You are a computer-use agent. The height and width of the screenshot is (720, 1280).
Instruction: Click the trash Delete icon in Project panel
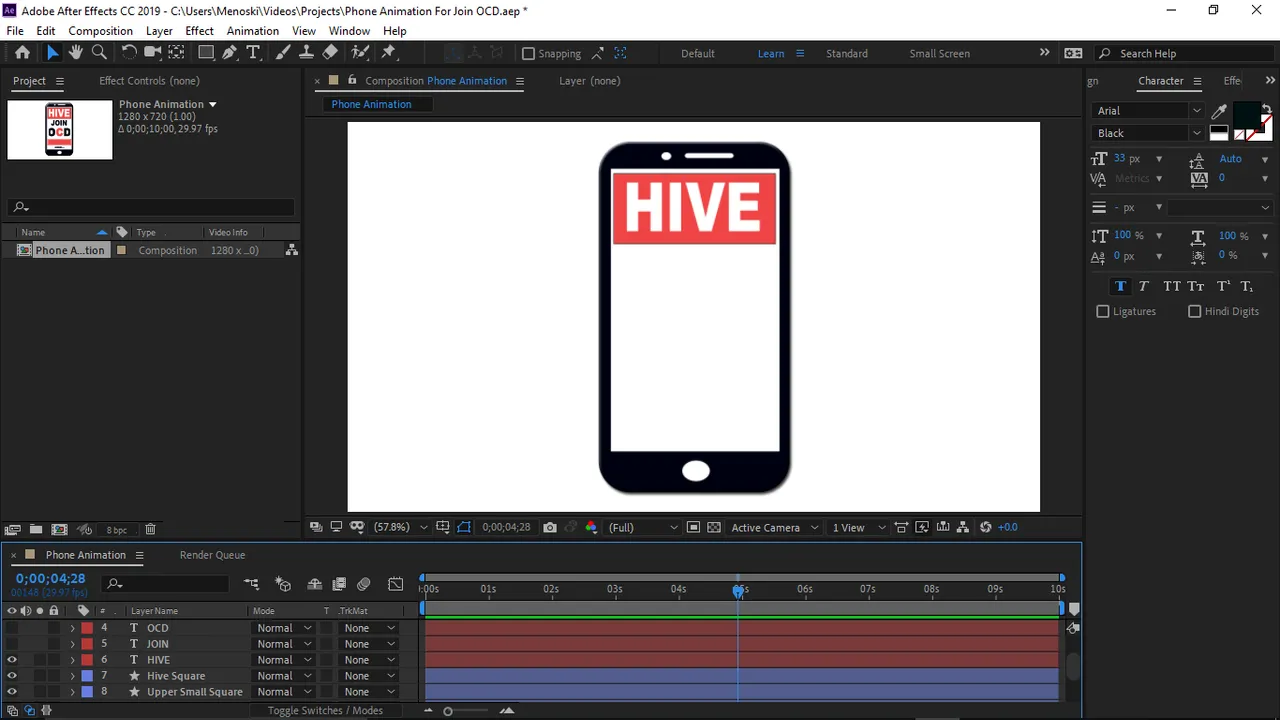(150, 530)
